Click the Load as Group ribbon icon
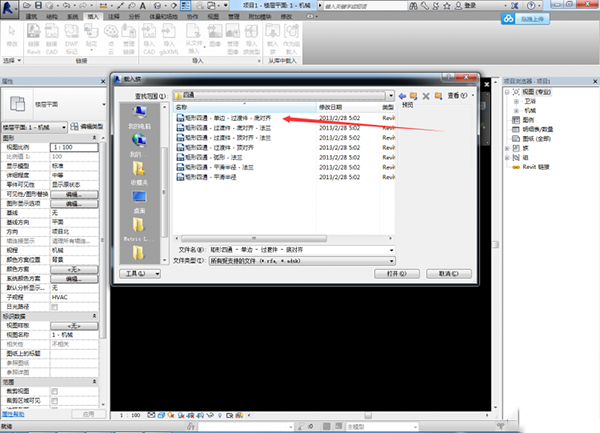The image size is (600, 433). 291,39
